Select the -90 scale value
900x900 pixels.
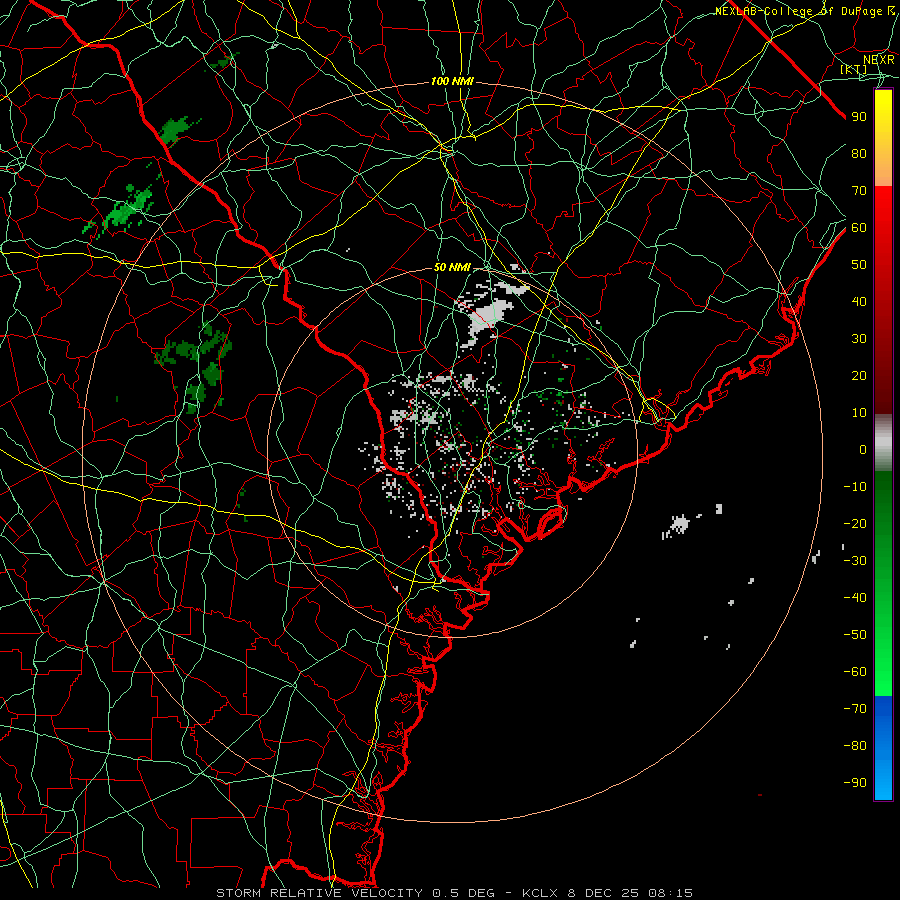click(855, 783)
